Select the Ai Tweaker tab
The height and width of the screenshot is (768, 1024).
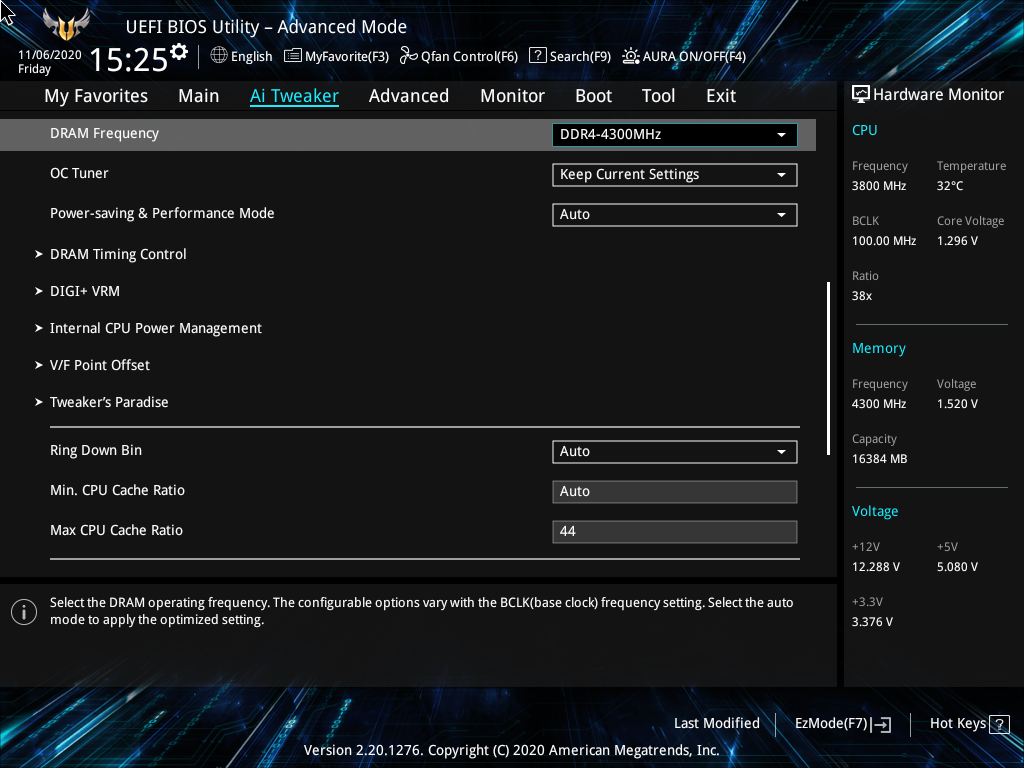pos(294,95)
